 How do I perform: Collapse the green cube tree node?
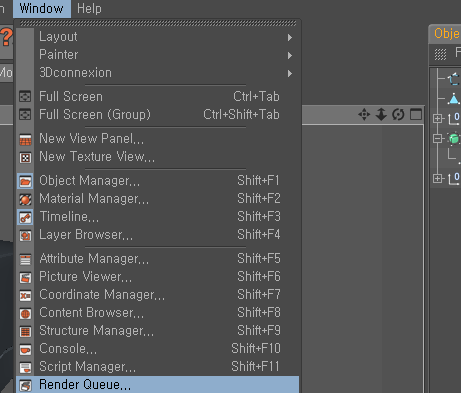tap(437, 138)
